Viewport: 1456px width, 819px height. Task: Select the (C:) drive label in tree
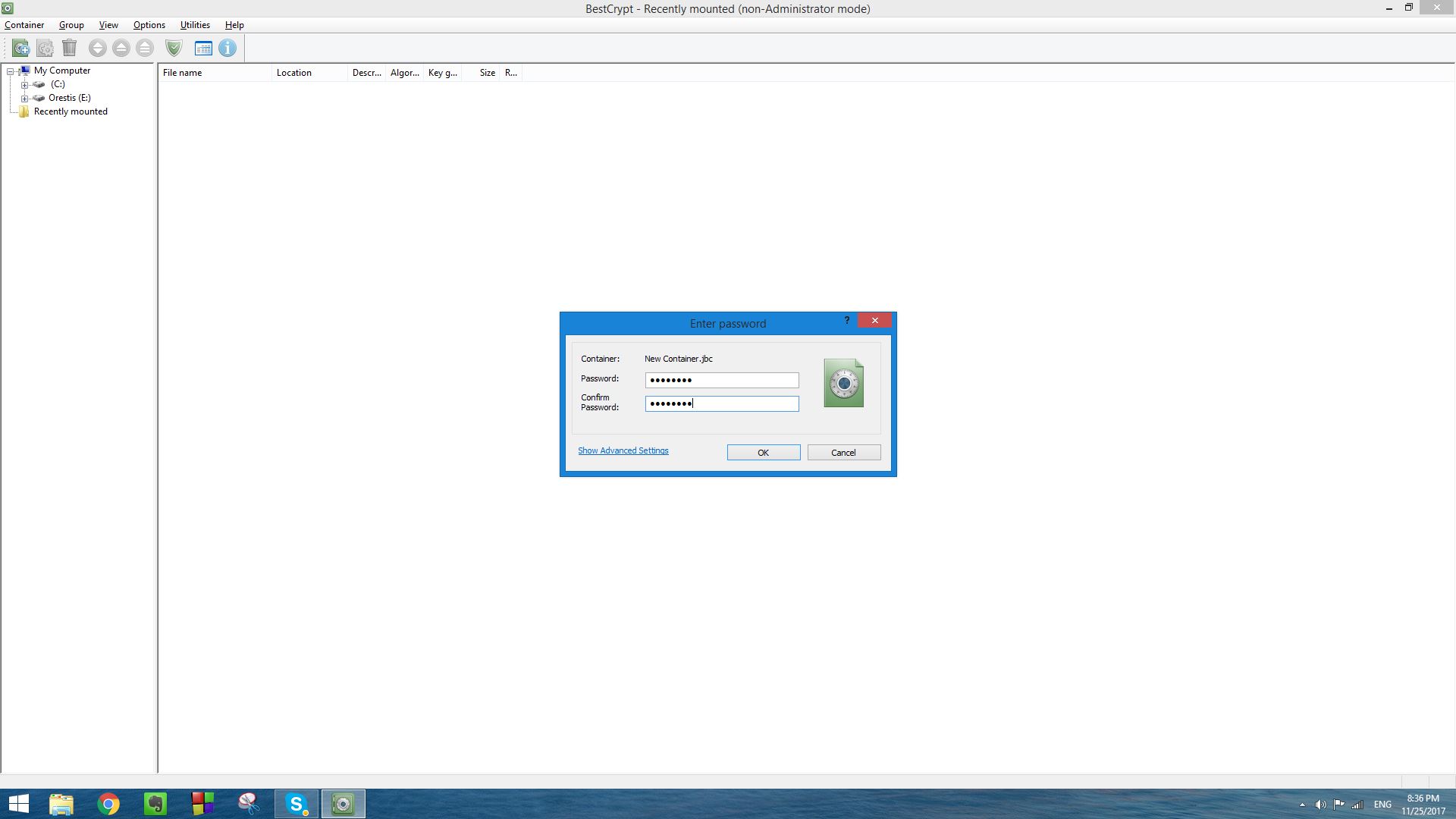[x=58, y=84]
